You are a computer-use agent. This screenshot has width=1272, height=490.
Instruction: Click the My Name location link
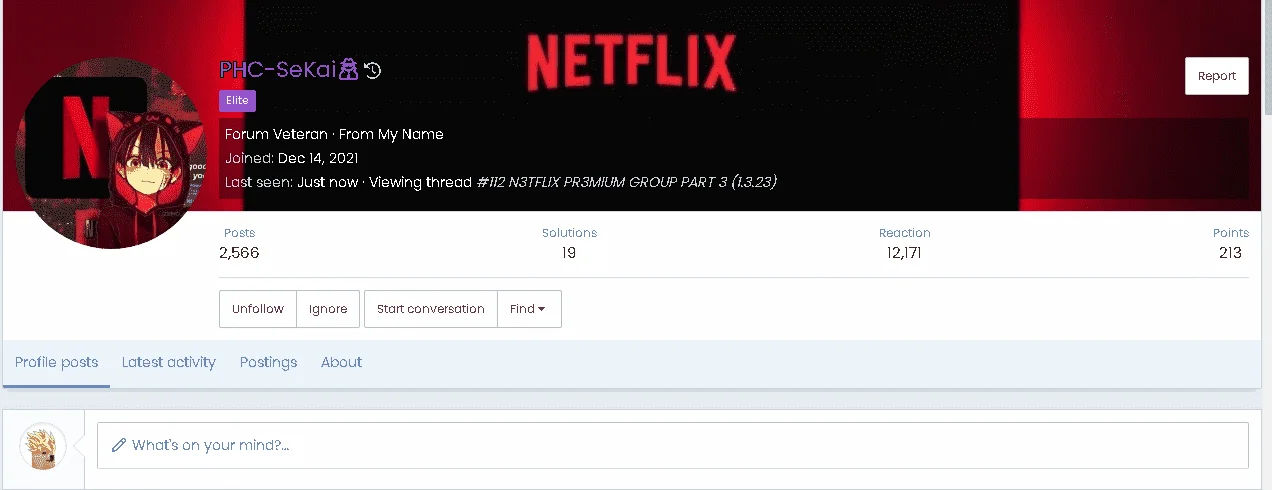(x=410, y=134)
